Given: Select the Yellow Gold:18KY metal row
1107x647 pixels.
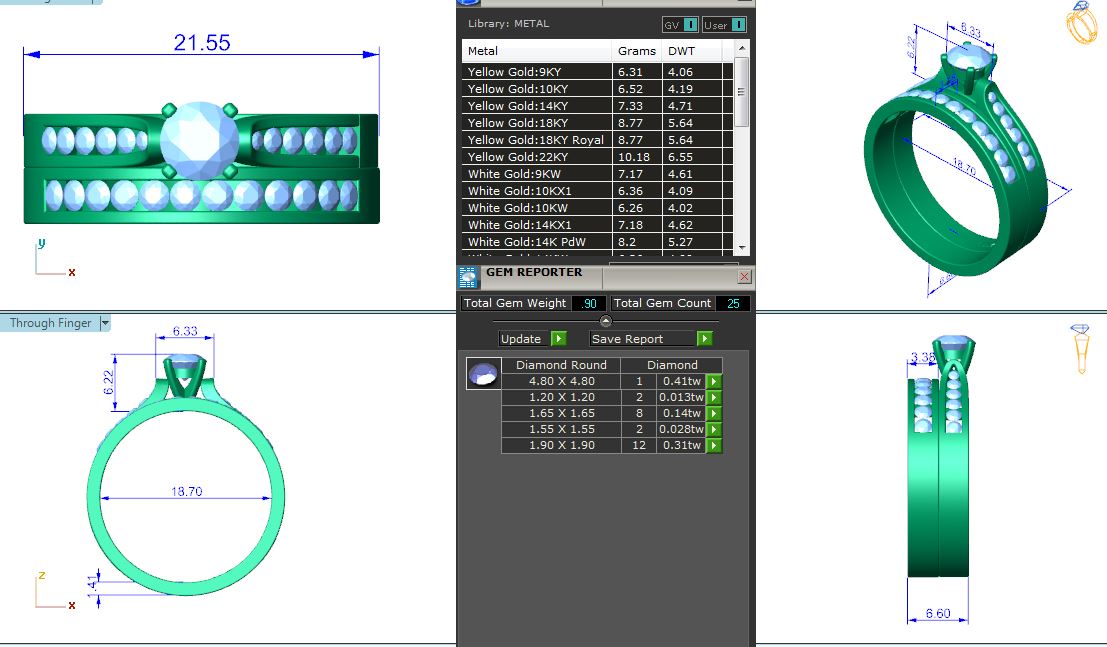Looking at the screenshot, I should tap(536, 123).
